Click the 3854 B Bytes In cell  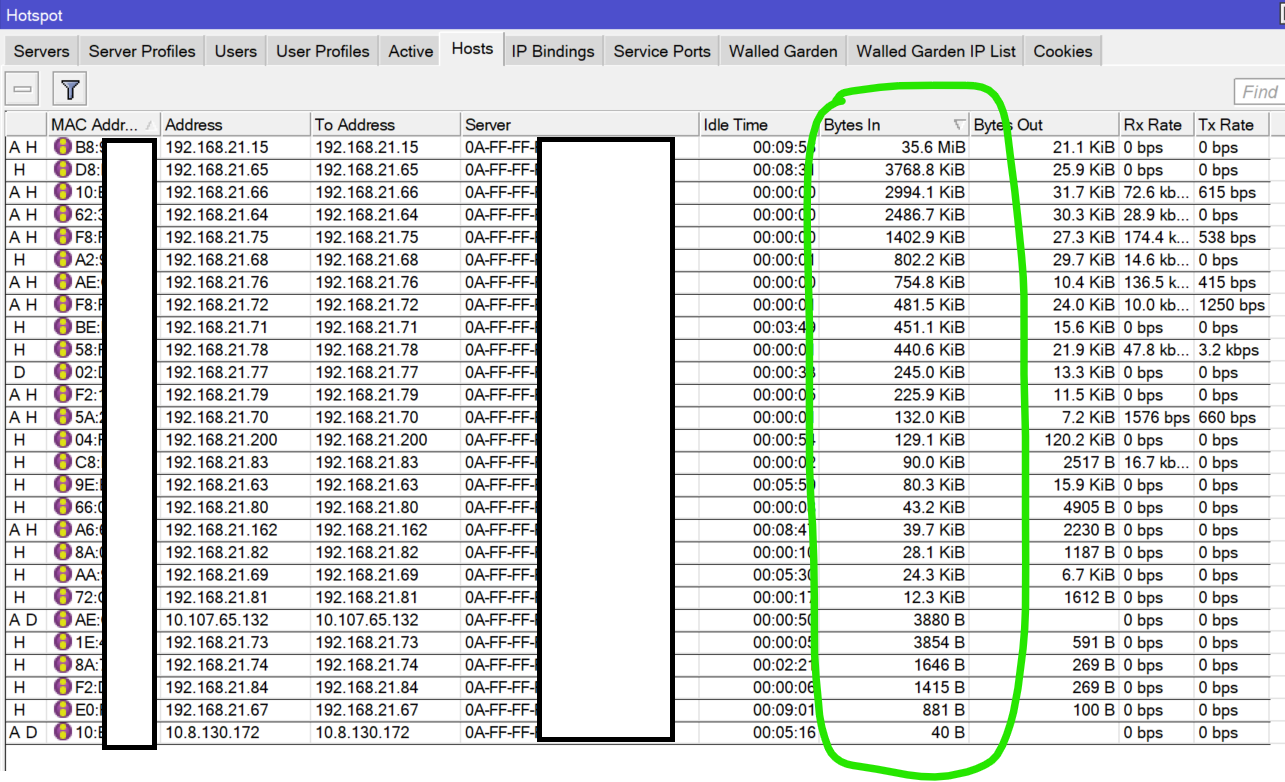click(894, 642)
